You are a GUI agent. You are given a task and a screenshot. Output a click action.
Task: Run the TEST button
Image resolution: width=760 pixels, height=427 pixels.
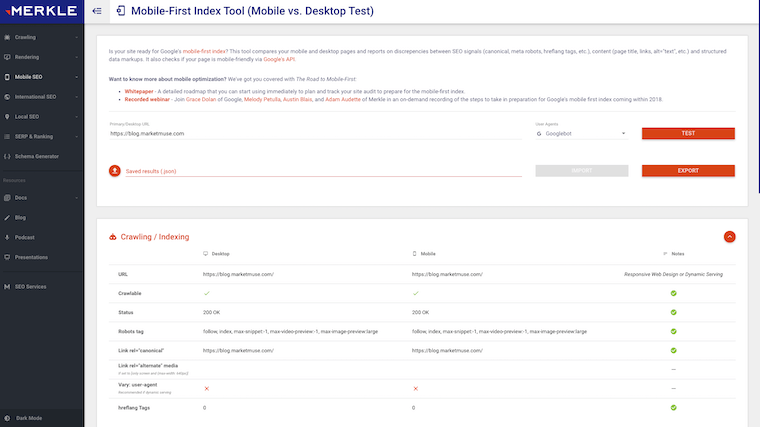pyautogui.click(x=688, y=133)
